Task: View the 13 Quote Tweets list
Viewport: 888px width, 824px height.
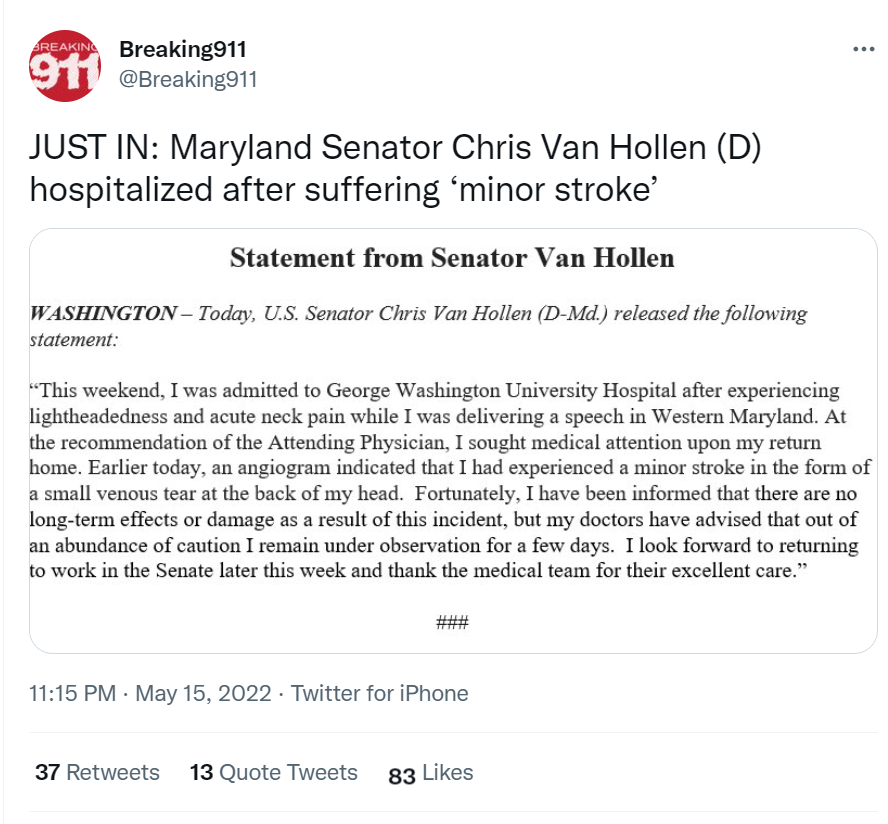Action: 274,772
